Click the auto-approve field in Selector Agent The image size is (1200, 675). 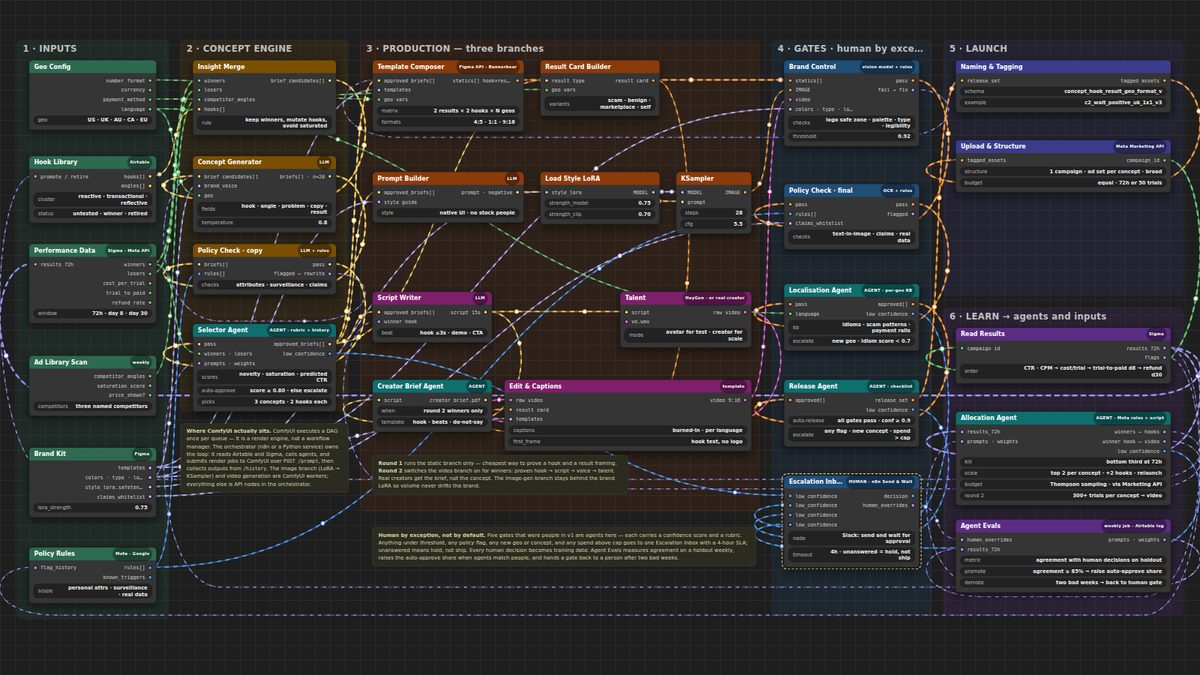pos(265,390)
